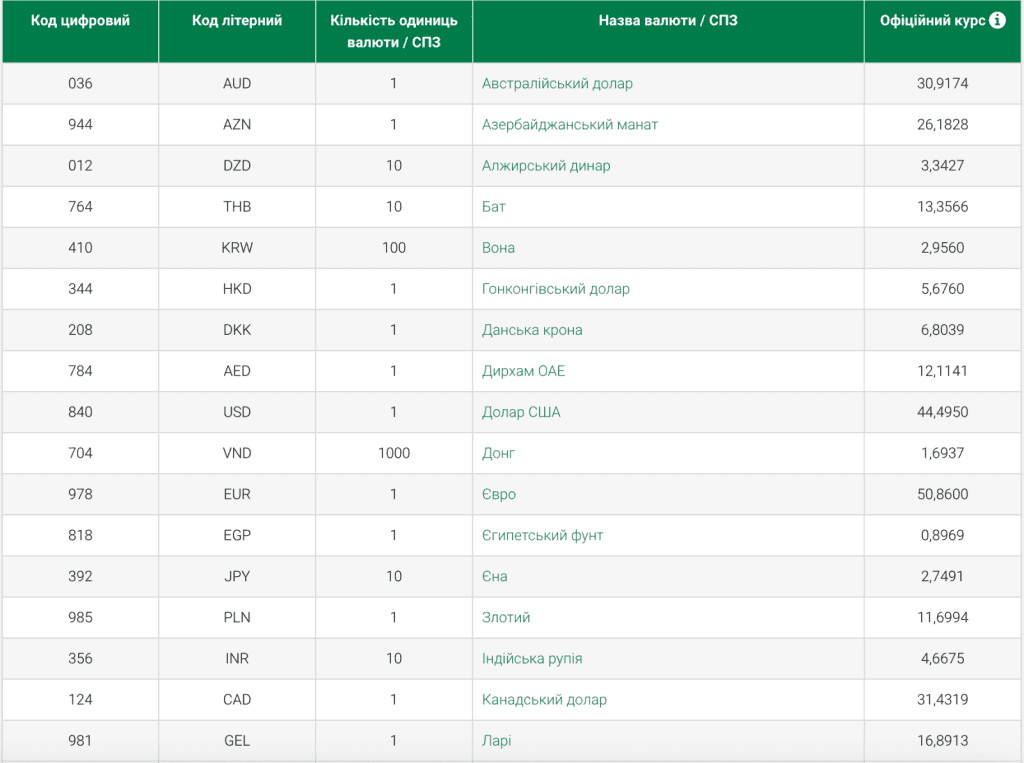Click the Назва валюти / СПЗ header
The width and height of the screenshot is (1024, 763).
[668, 20]
